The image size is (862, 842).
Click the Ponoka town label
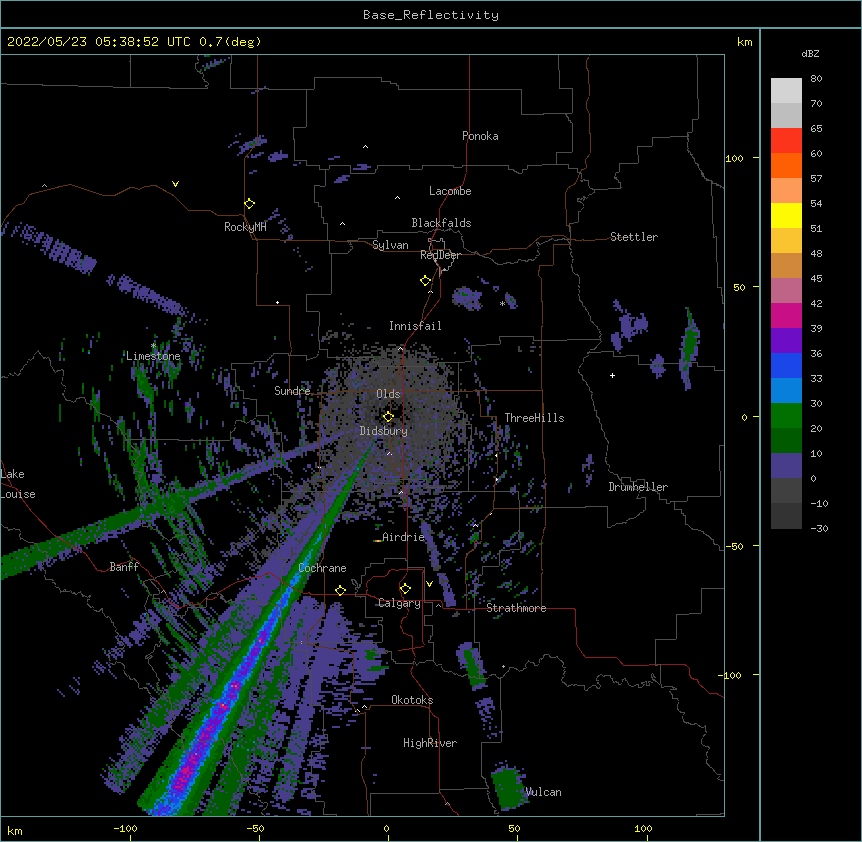480,136
